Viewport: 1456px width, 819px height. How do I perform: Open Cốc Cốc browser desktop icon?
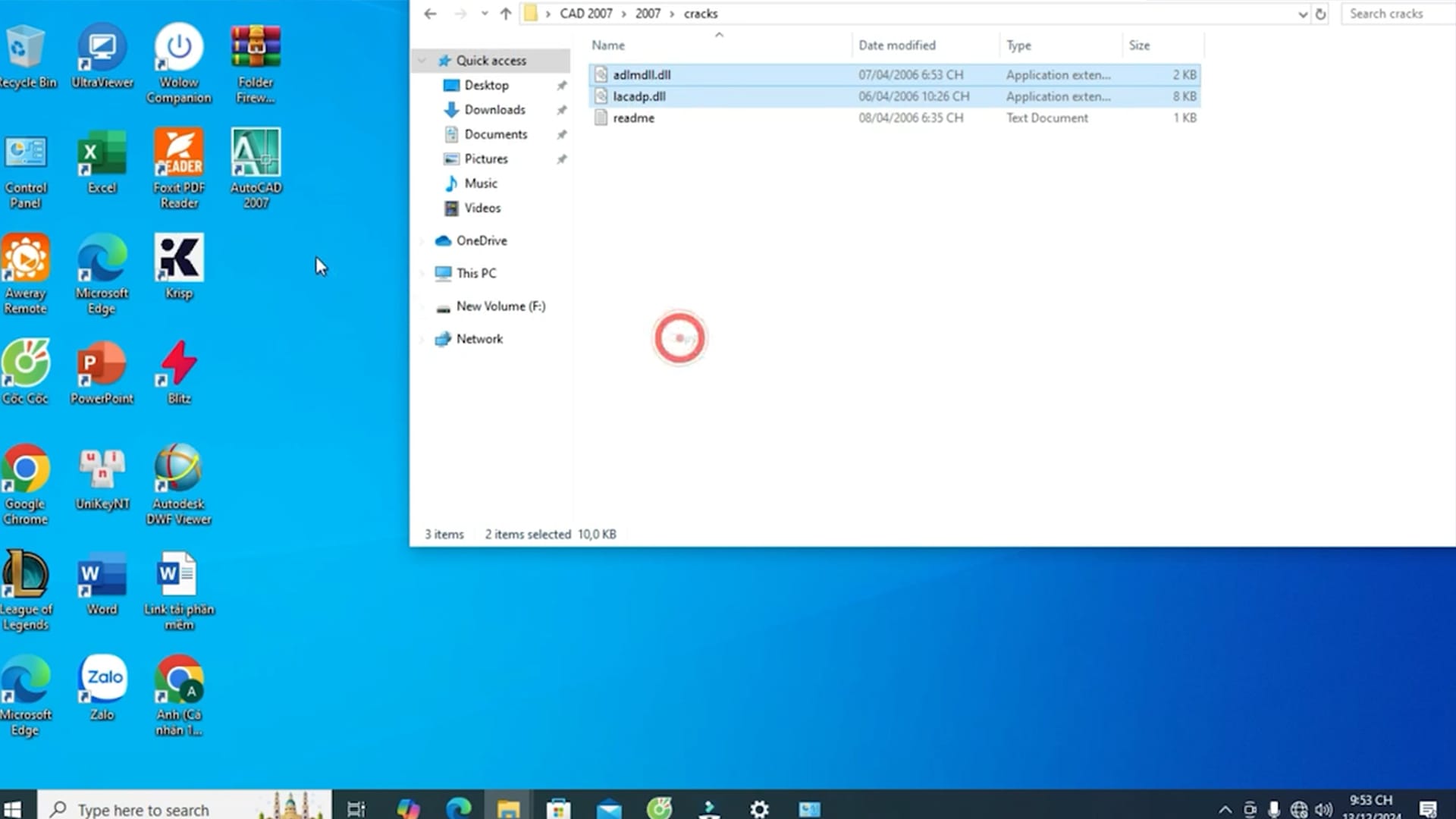tap(26, 373)
